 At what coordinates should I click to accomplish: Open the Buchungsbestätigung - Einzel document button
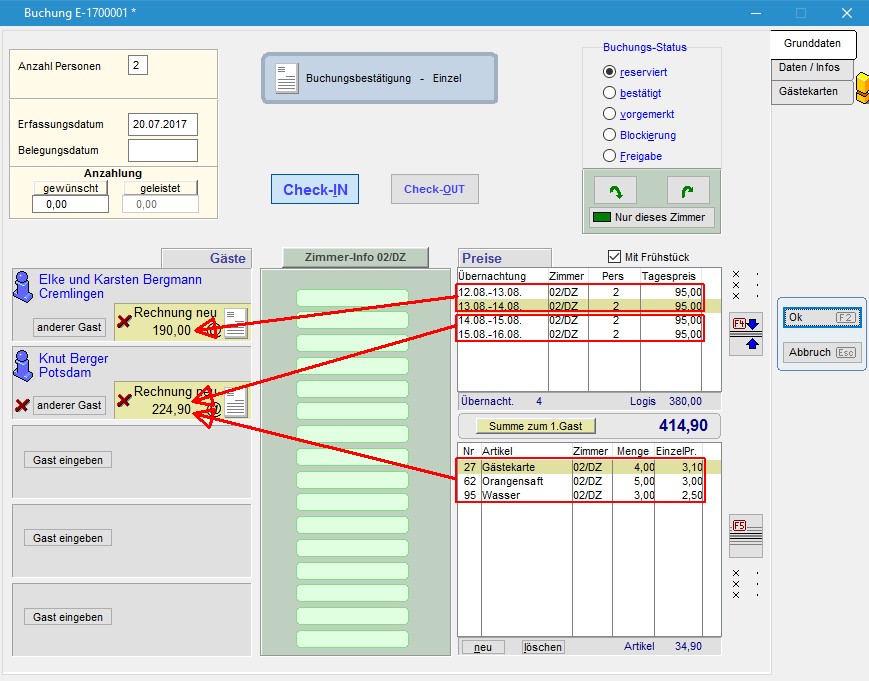click(379, 78)
